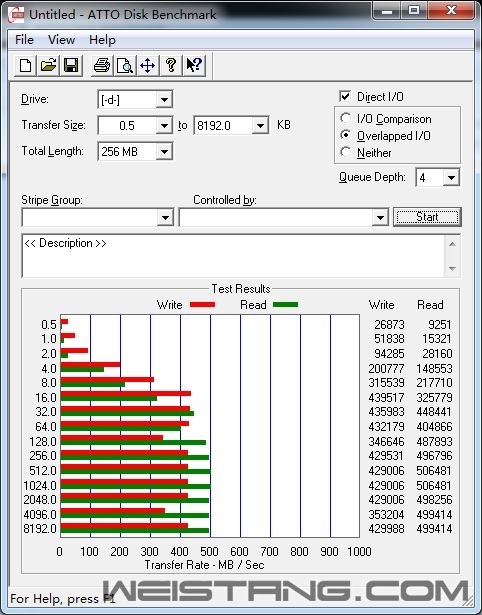Viewport: 482px width, 615px height.
Task: Click read value 148553
Action: 434,368
